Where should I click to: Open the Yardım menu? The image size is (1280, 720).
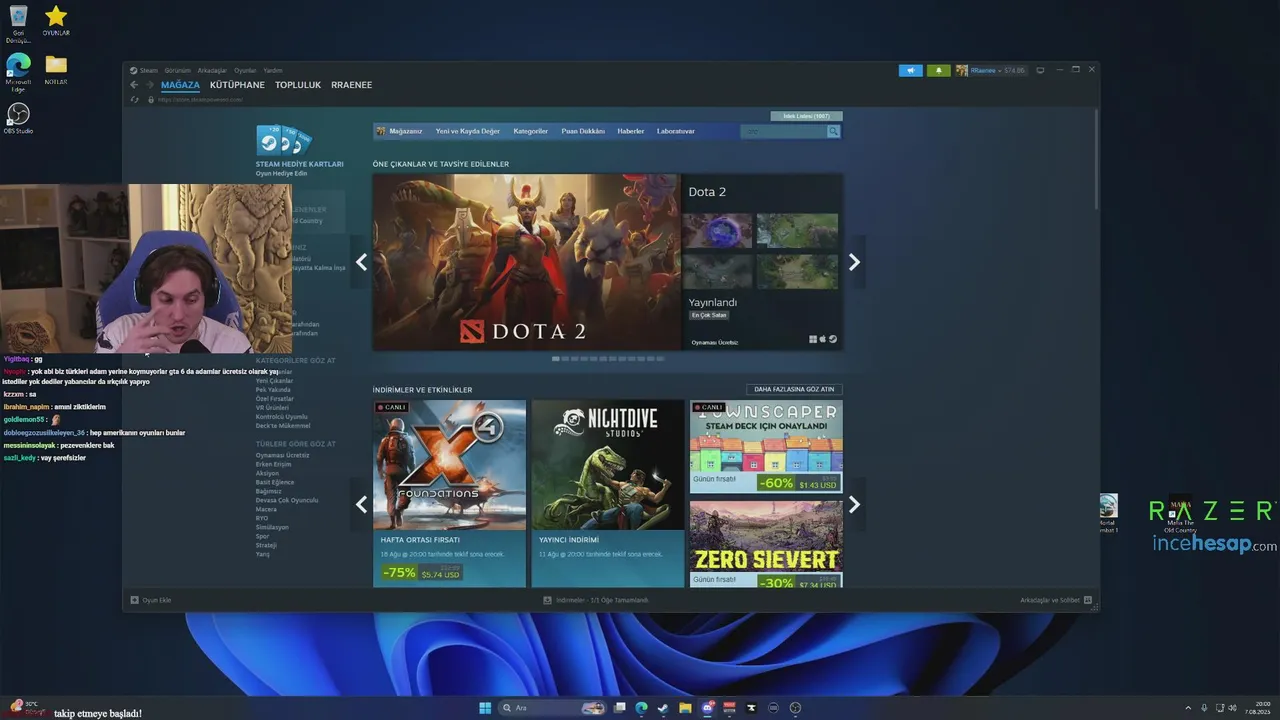pos(273,70)
